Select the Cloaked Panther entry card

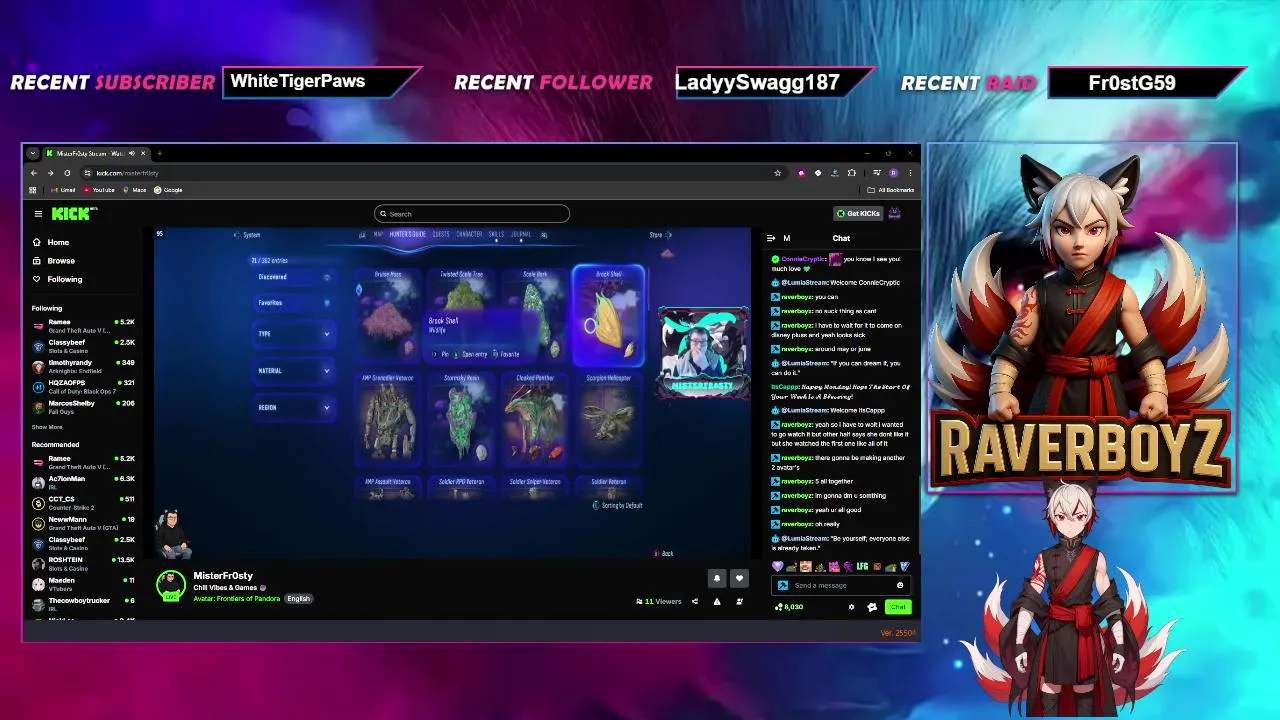[535, 419]
